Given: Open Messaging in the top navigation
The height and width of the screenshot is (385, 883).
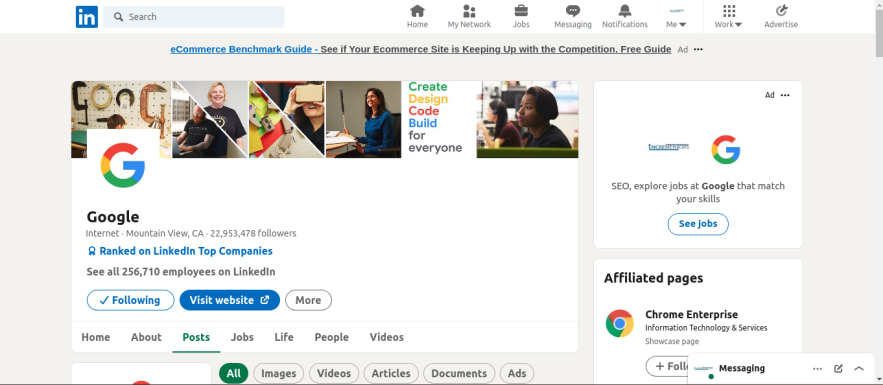Looking at the screenshot, I should tap(573, 17).
